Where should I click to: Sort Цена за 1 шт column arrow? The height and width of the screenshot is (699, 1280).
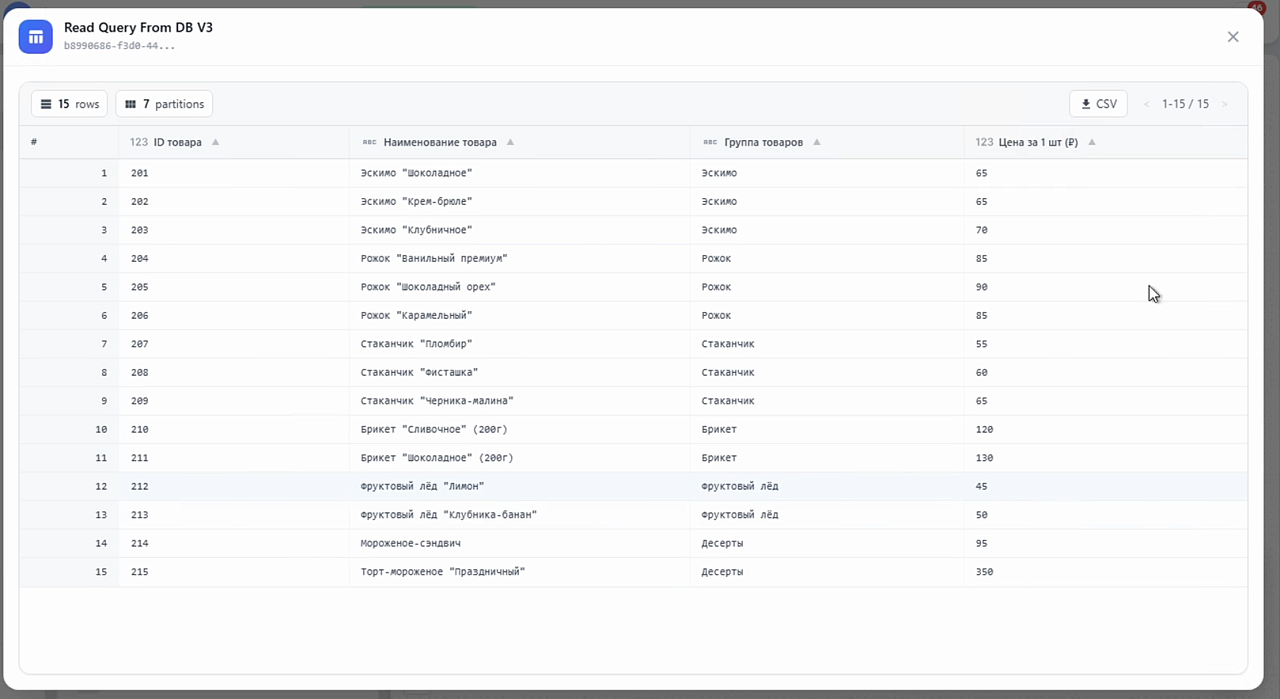(x=1091, y=142)
